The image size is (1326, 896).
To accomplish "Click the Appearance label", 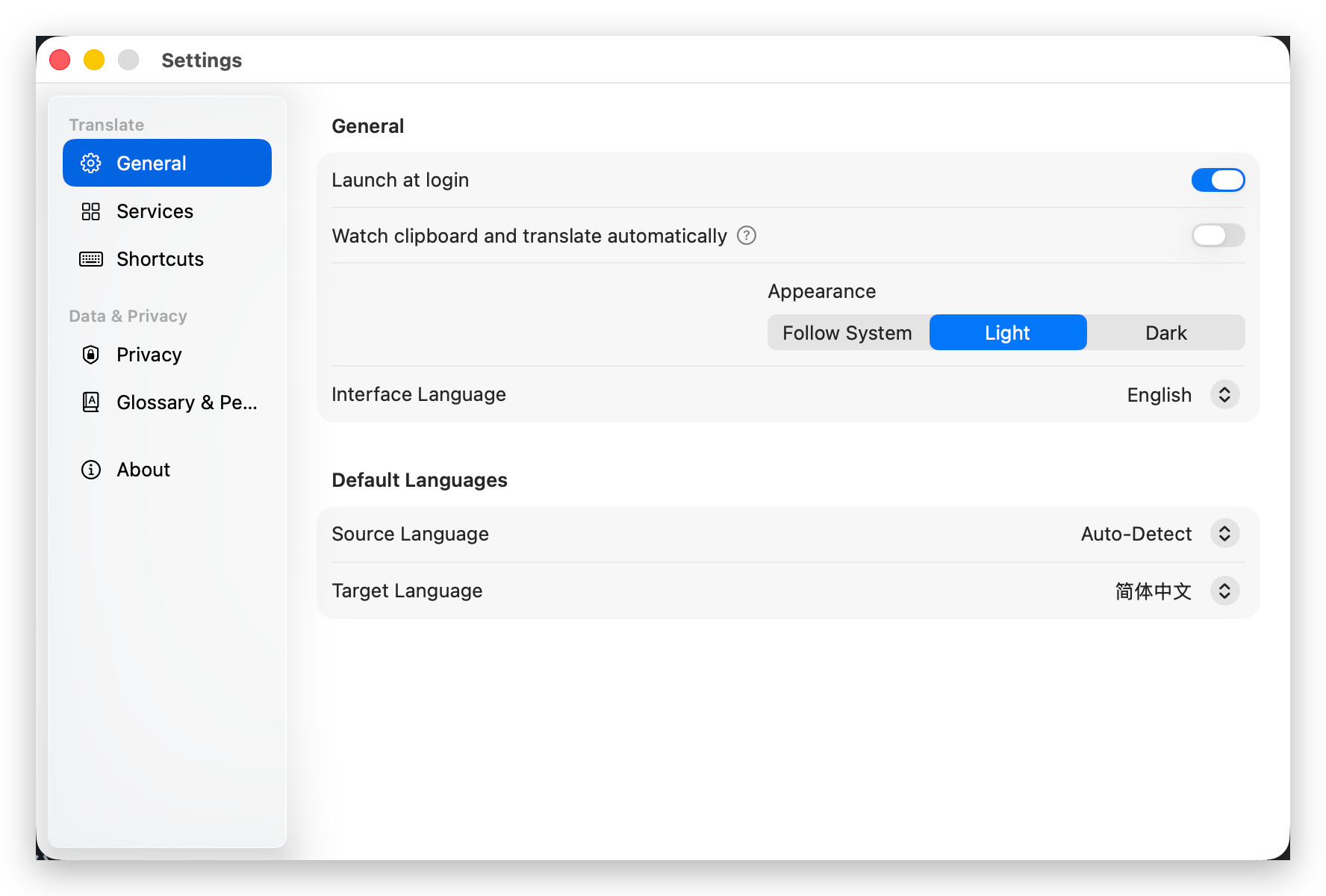I will tap(822, 291).
